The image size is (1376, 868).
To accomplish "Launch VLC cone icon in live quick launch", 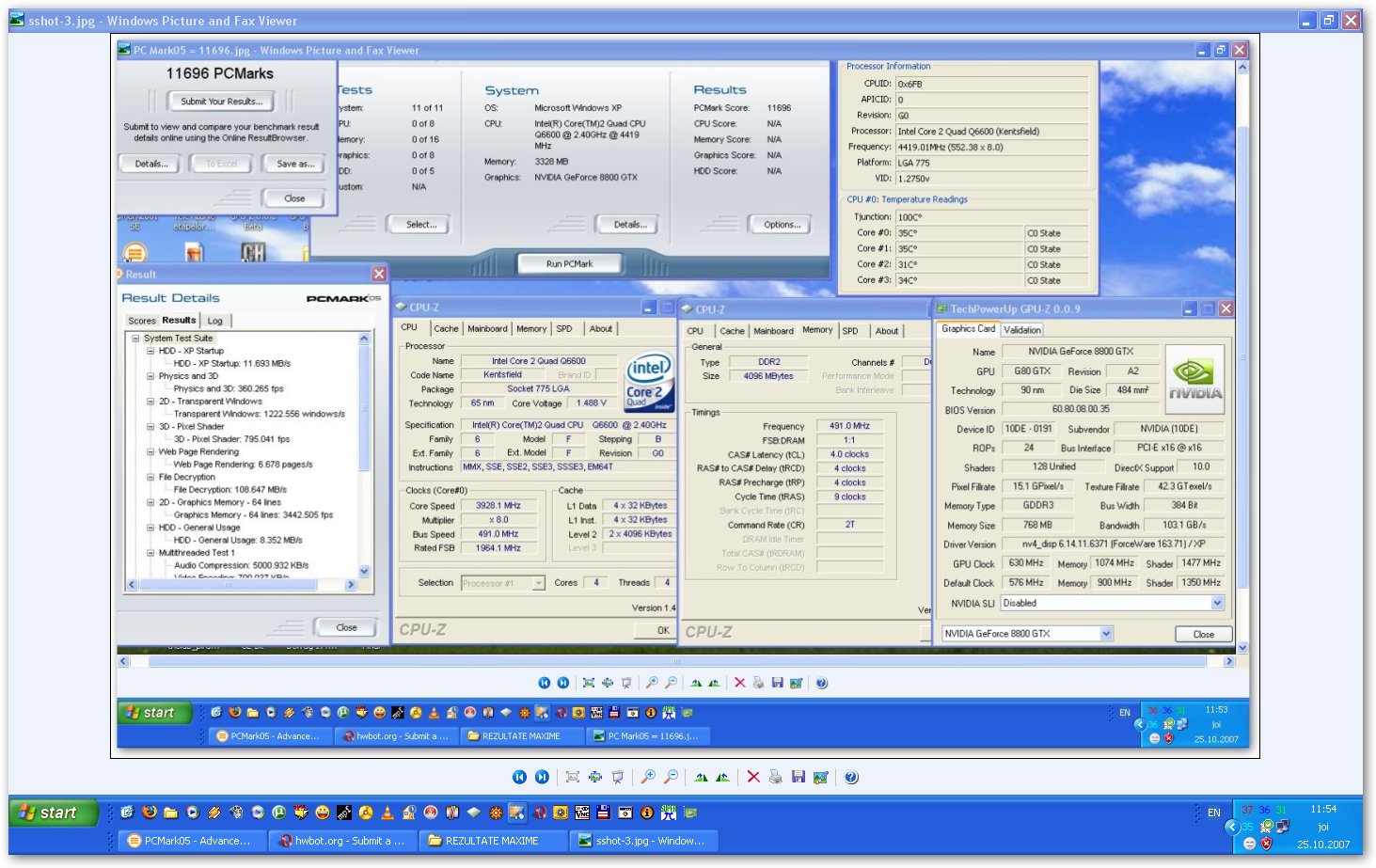I will (x=387, y=813).
